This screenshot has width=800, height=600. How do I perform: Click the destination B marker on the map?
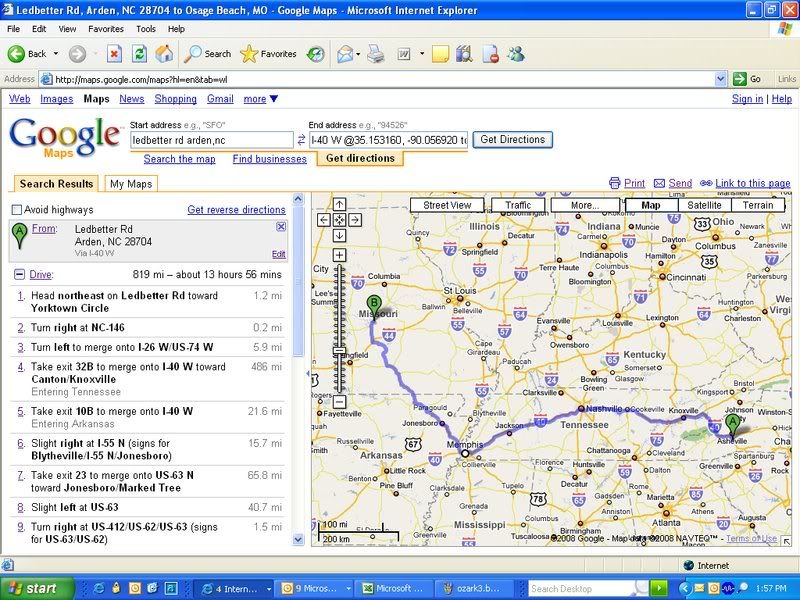click(374, 307)
